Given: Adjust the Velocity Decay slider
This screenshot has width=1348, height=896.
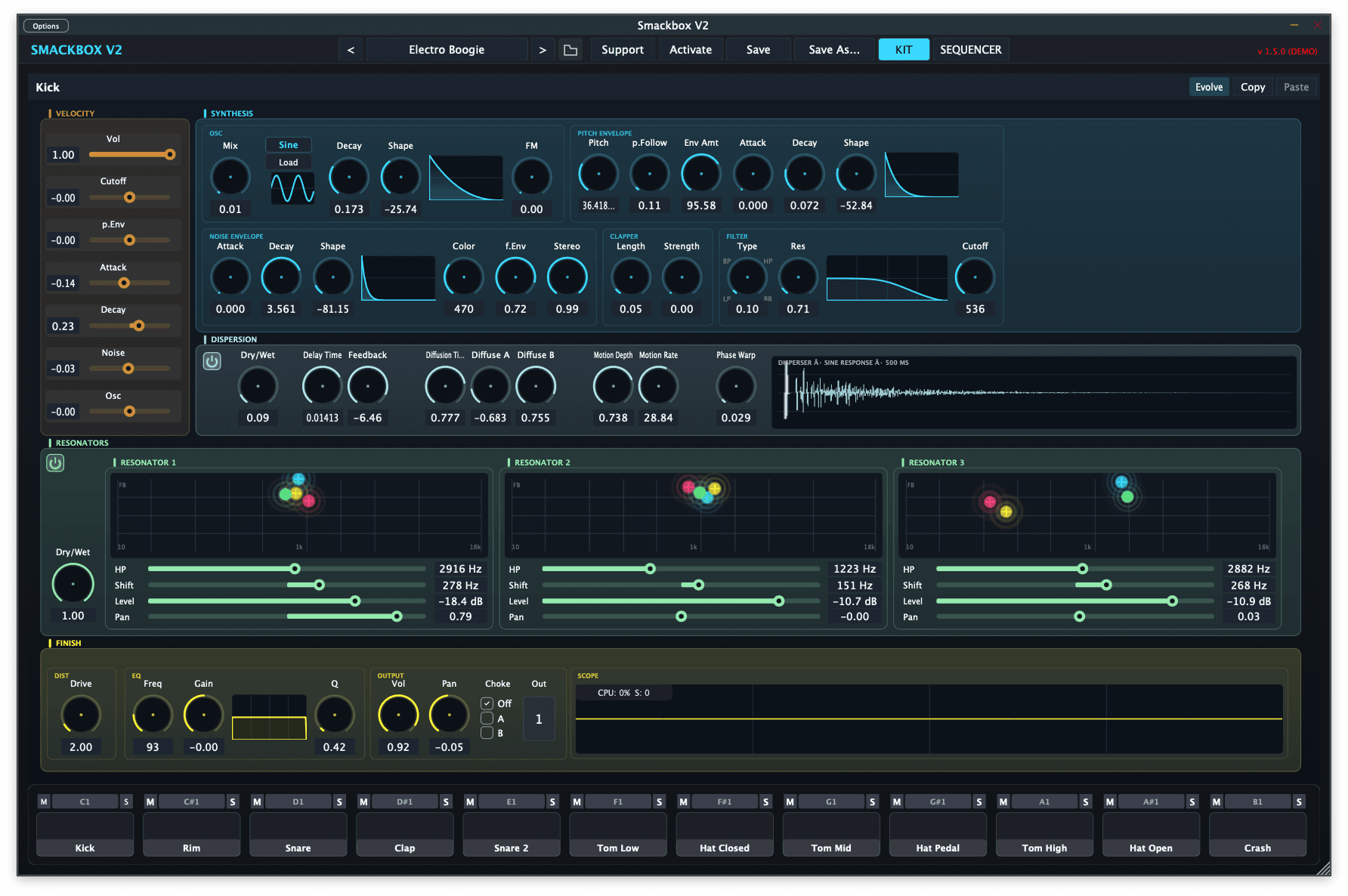Looking at the screenshot, I should 130,326.
